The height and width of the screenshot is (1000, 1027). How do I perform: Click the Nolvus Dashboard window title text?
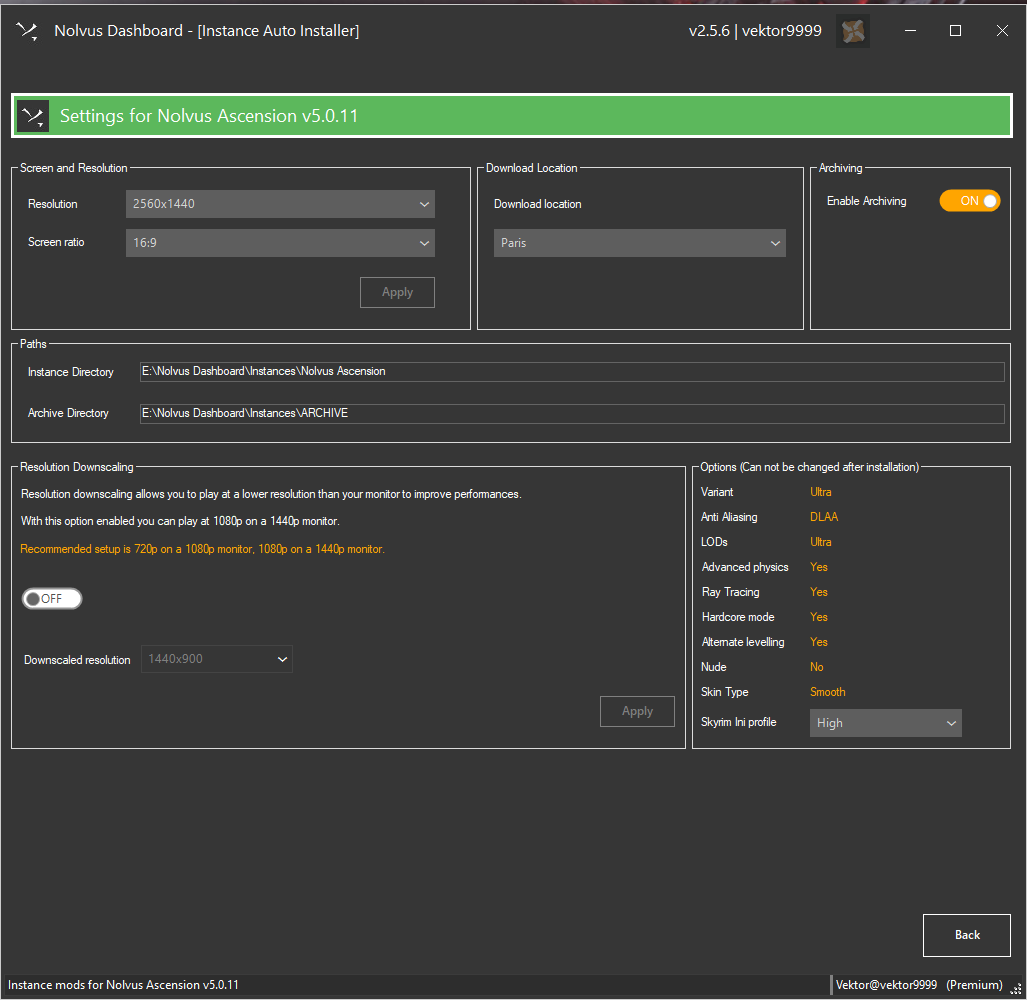point(207,31)
